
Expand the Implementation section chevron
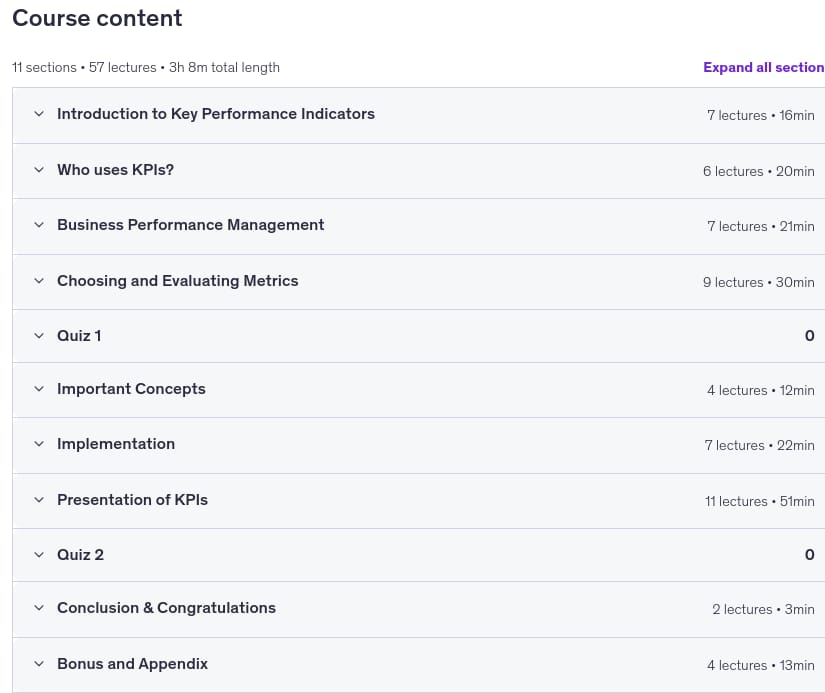tap(39, 444)
